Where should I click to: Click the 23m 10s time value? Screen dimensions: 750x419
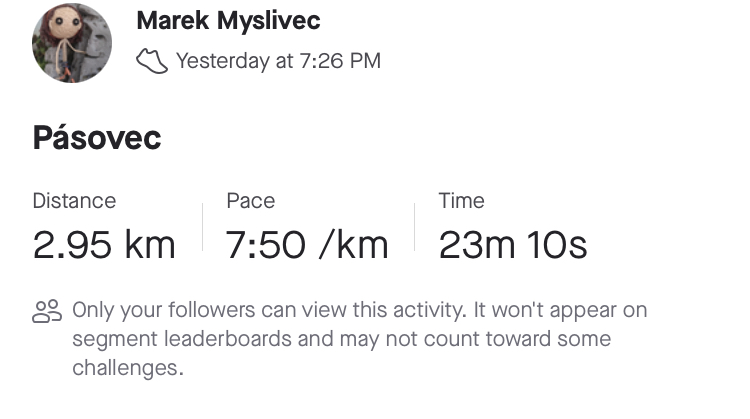tap(513, 245)
